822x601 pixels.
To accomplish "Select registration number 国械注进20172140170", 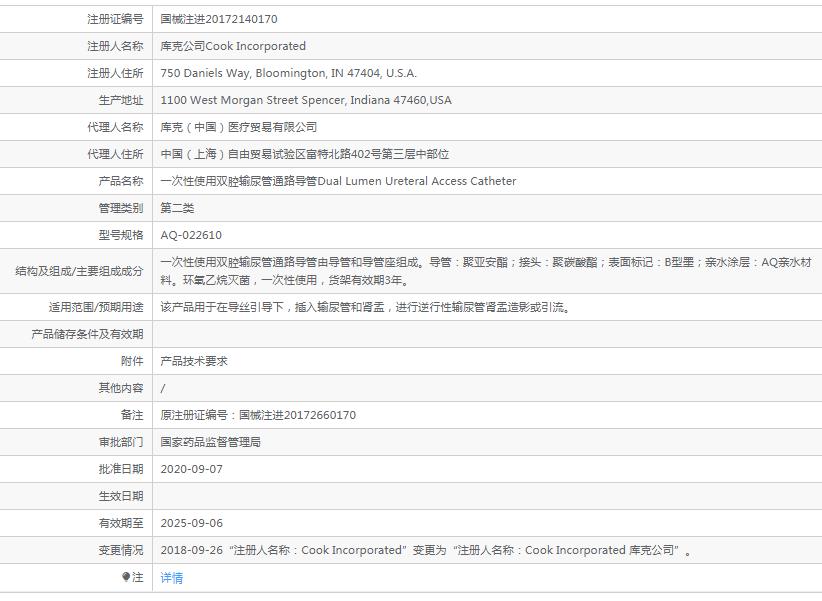I will tap(219, 19).
